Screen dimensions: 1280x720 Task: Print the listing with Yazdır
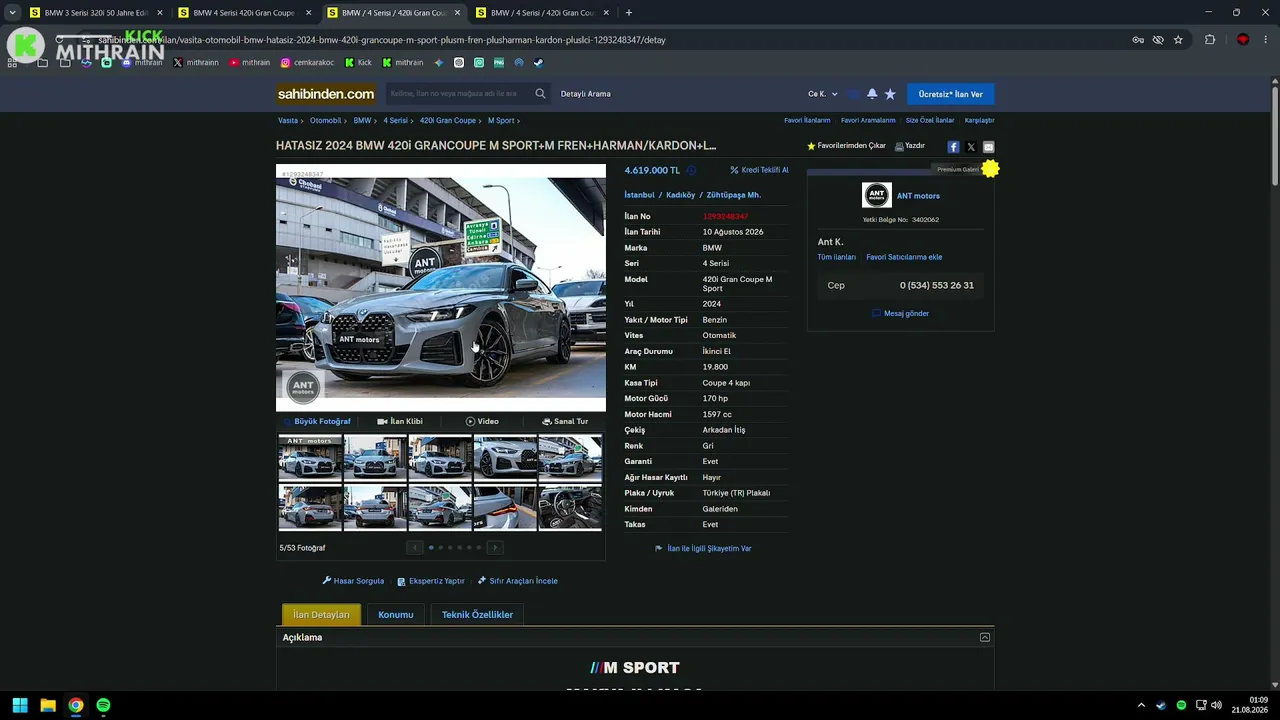tap(910, 146)
